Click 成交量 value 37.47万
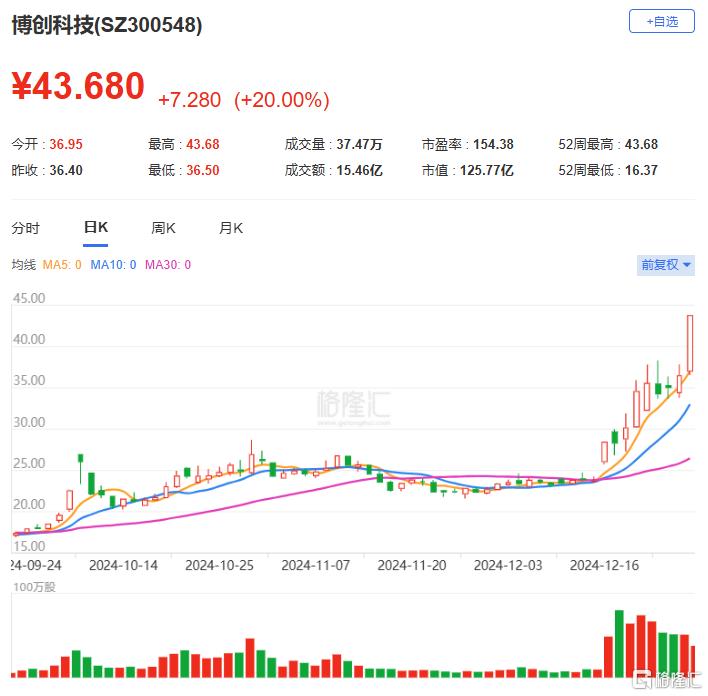 click(x=359, y=145)
